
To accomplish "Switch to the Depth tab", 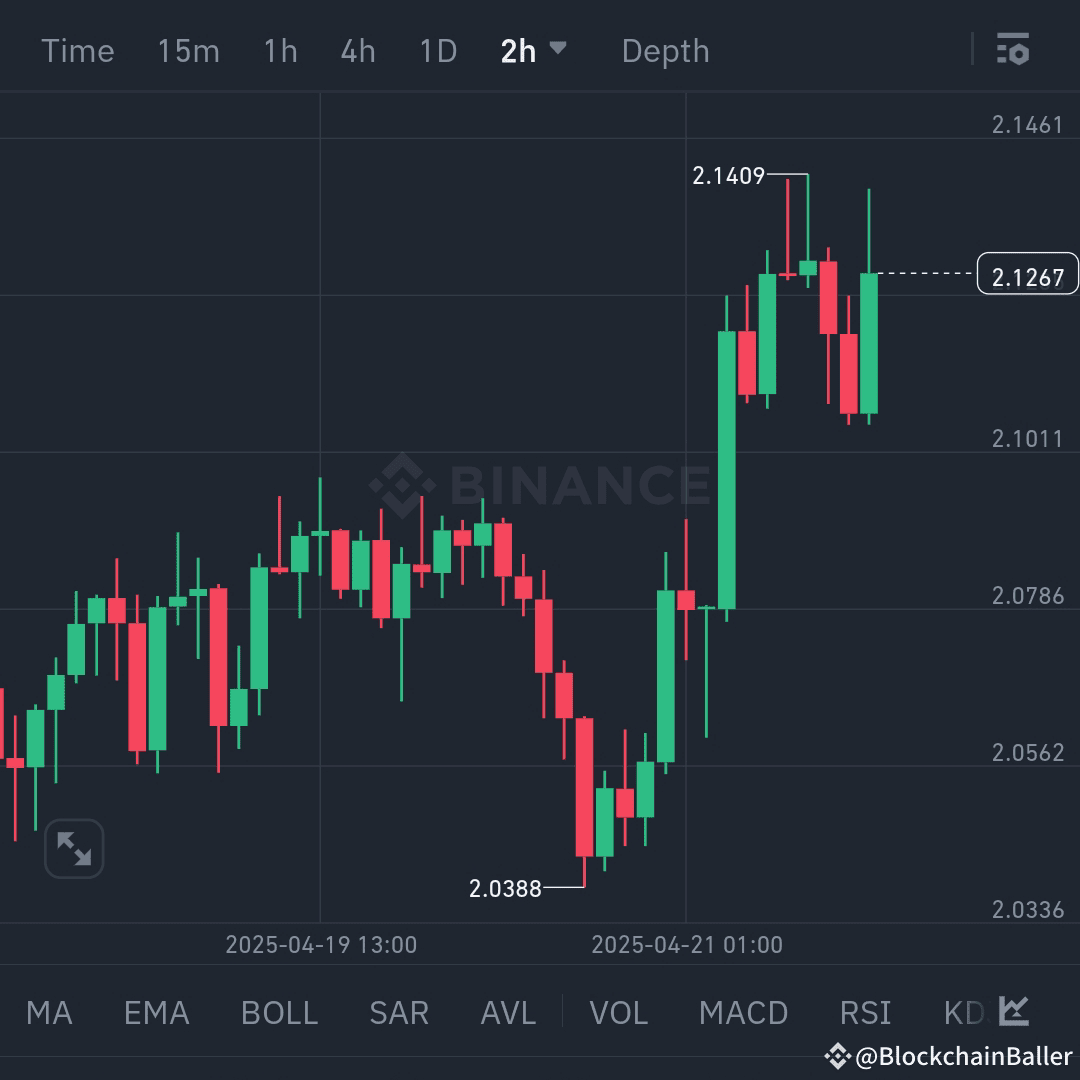I will [x=665, y=50].
